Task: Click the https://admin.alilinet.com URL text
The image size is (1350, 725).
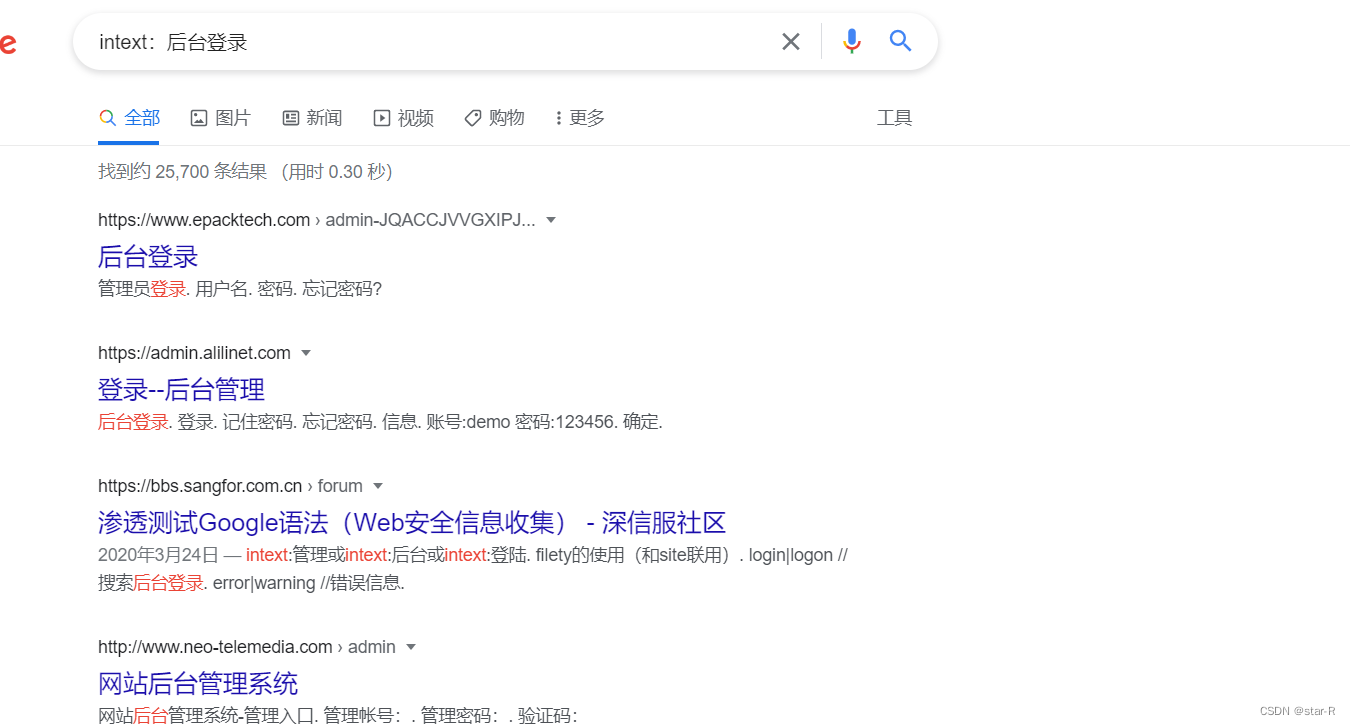Action: click(x=194, y=353)
